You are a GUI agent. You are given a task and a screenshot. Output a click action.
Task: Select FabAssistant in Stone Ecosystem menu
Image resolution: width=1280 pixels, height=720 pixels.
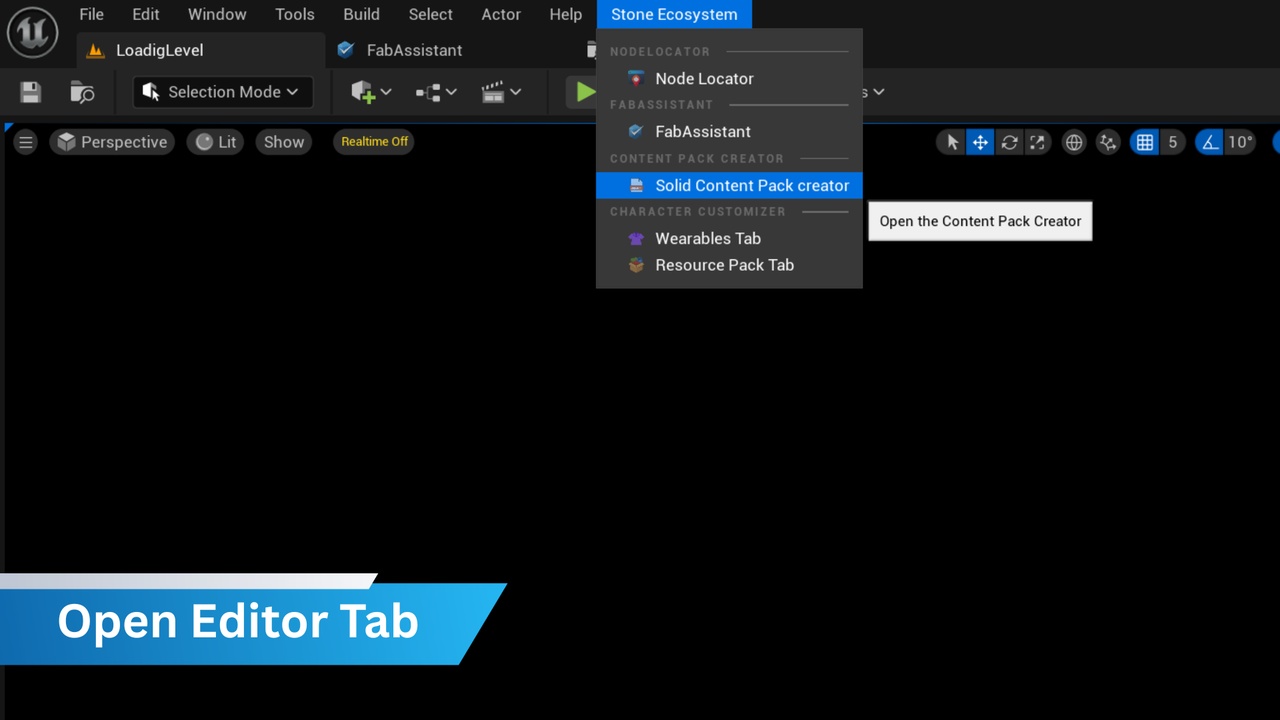click(729, 131)
